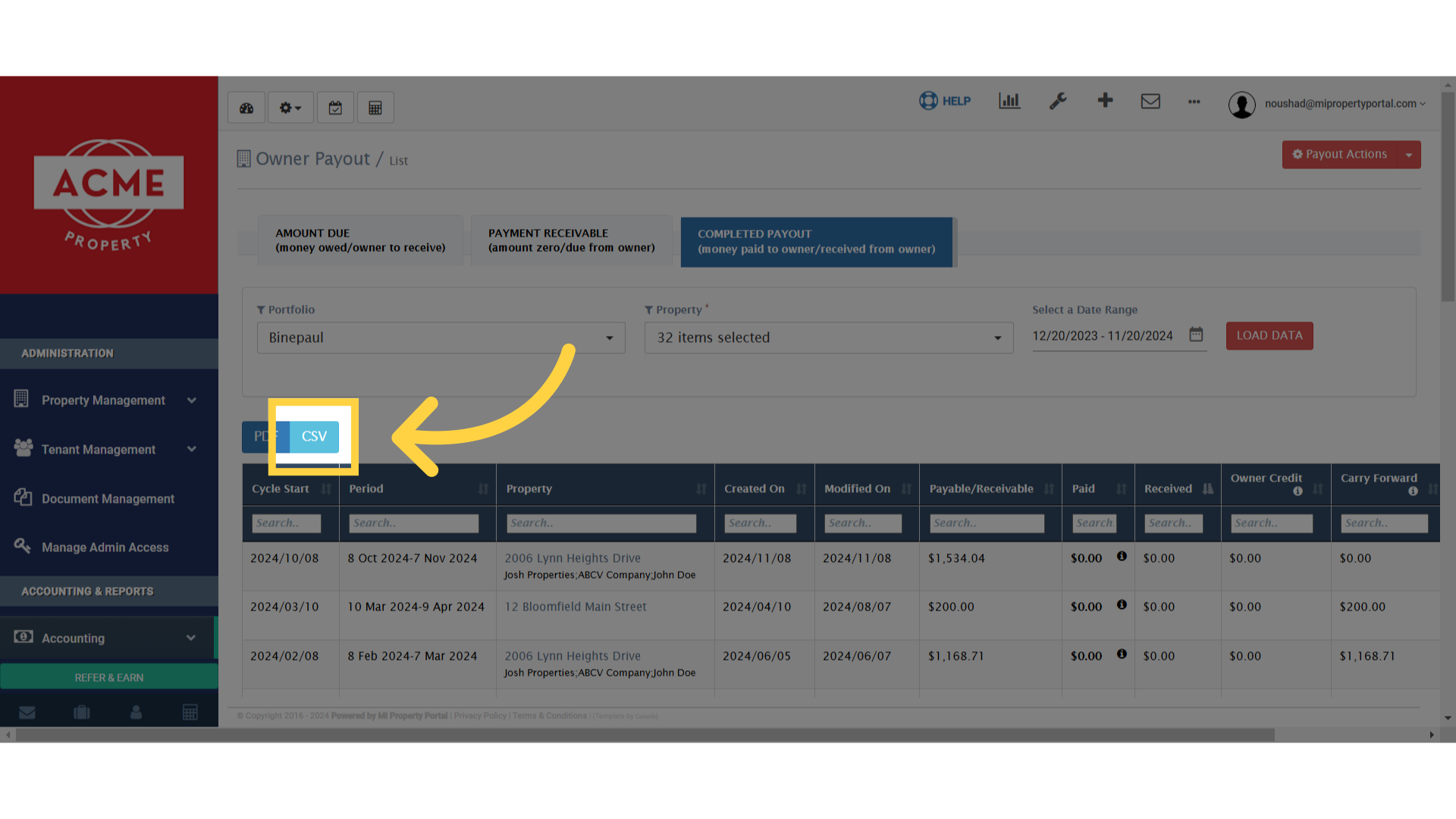Select the Completed Payout tab
Screen dimensions: 1456x819
[x=817, y=242]
